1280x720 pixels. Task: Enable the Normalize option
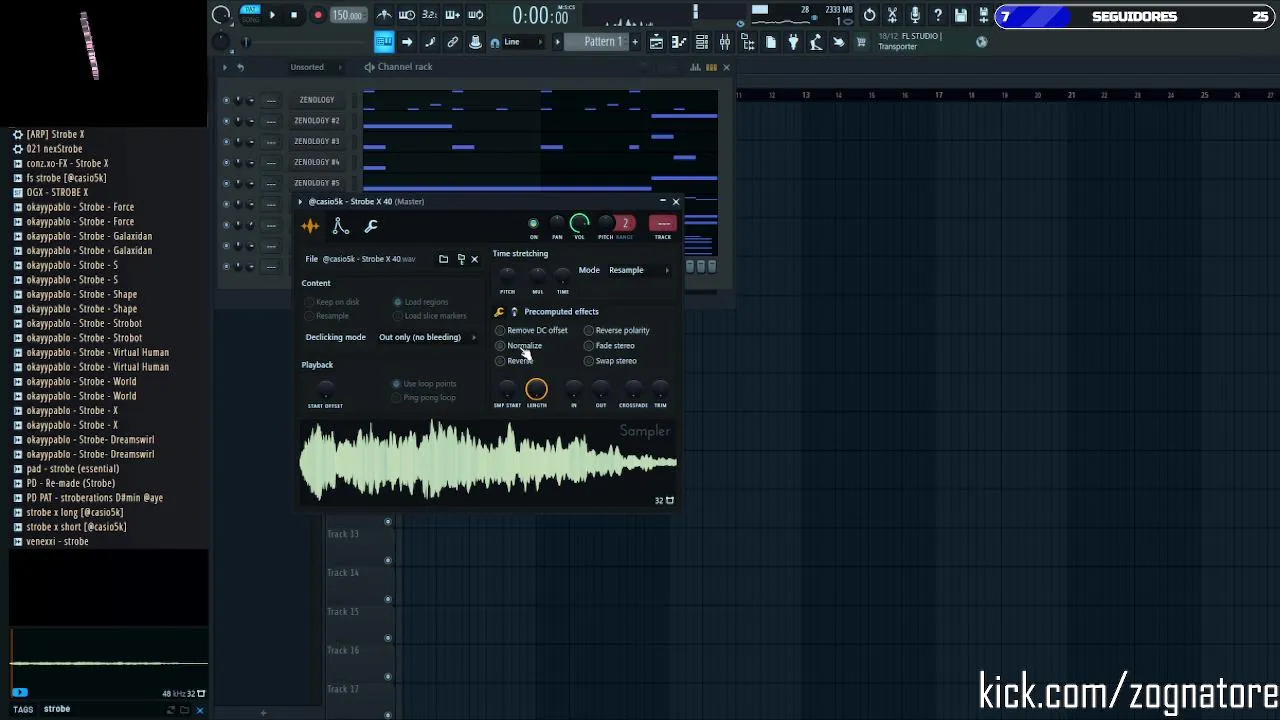pos(519,346)
